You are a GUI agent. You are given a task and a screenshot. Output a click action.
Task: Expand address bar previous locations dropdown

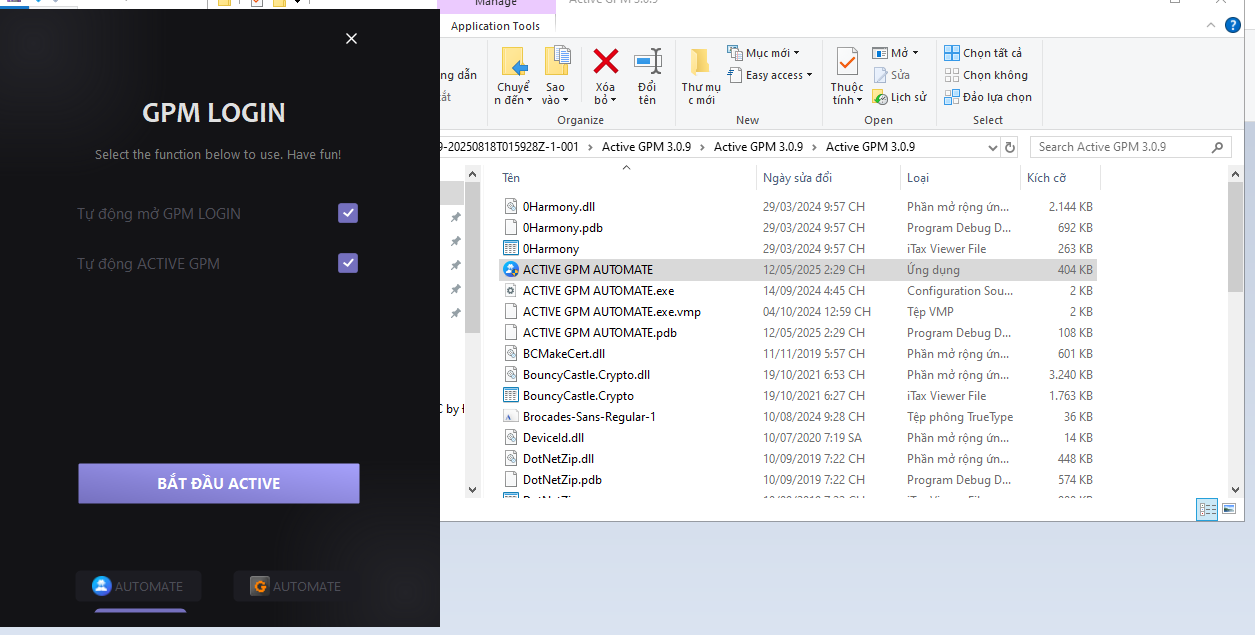click(x=990, y=147)
